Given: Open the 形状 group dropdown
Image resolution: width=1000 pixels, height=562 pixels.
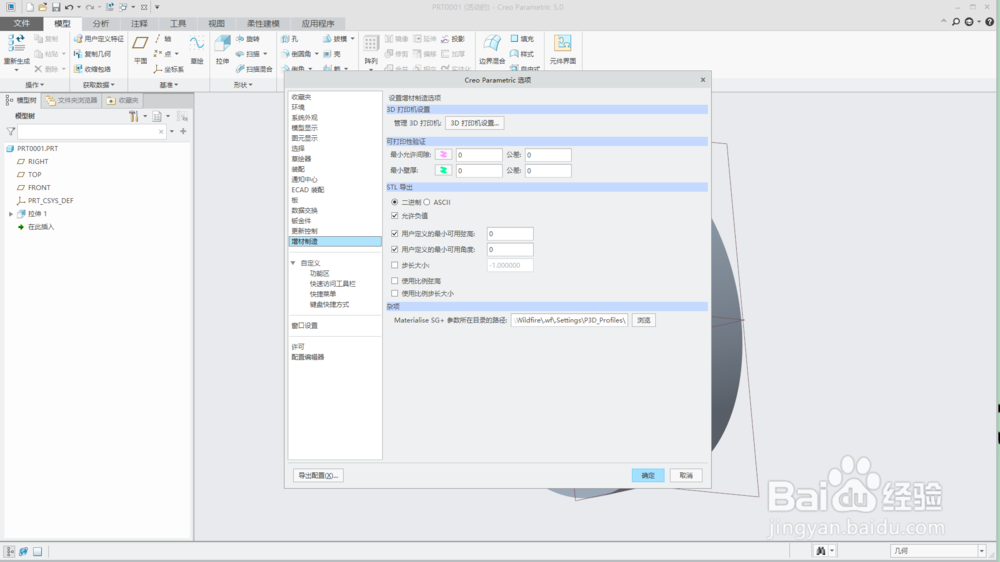Looking at the screenshot, I should (x=242, y=85).
